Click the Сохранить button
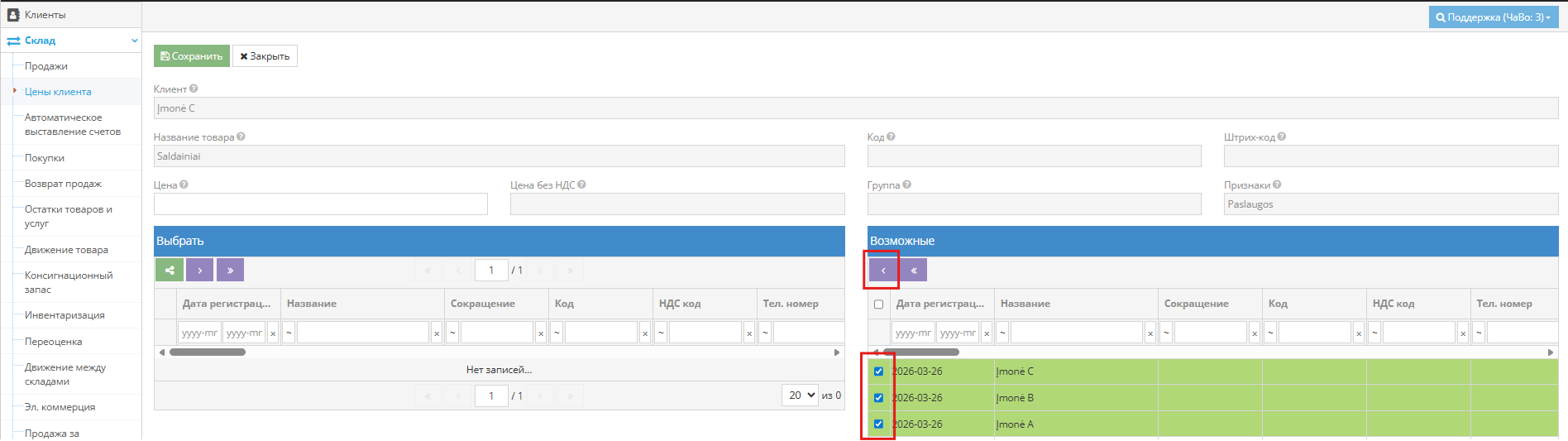1568x441 pixels. (192, 56)
